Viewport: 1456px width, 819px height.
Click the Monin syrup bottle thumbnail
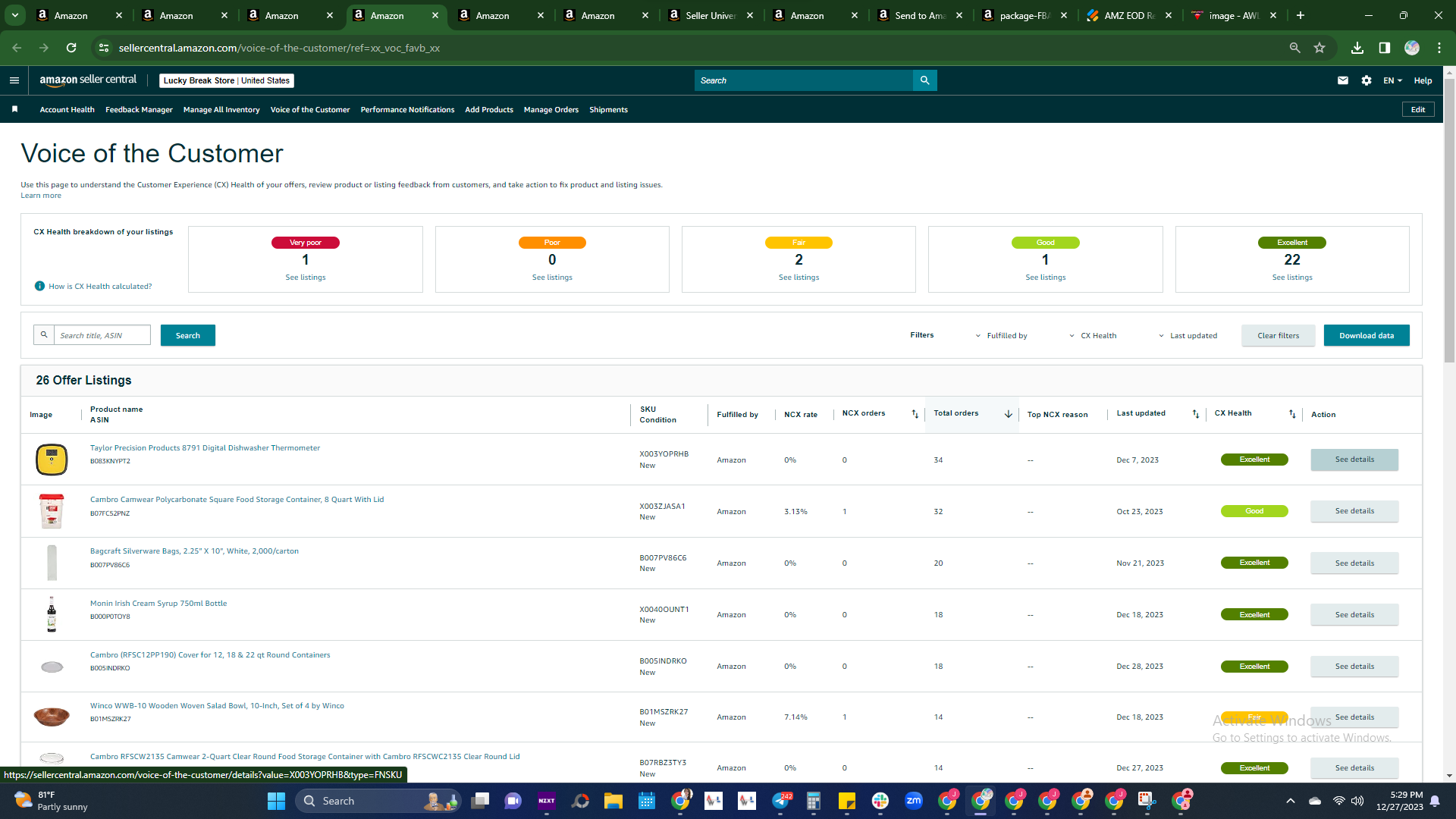52,615
